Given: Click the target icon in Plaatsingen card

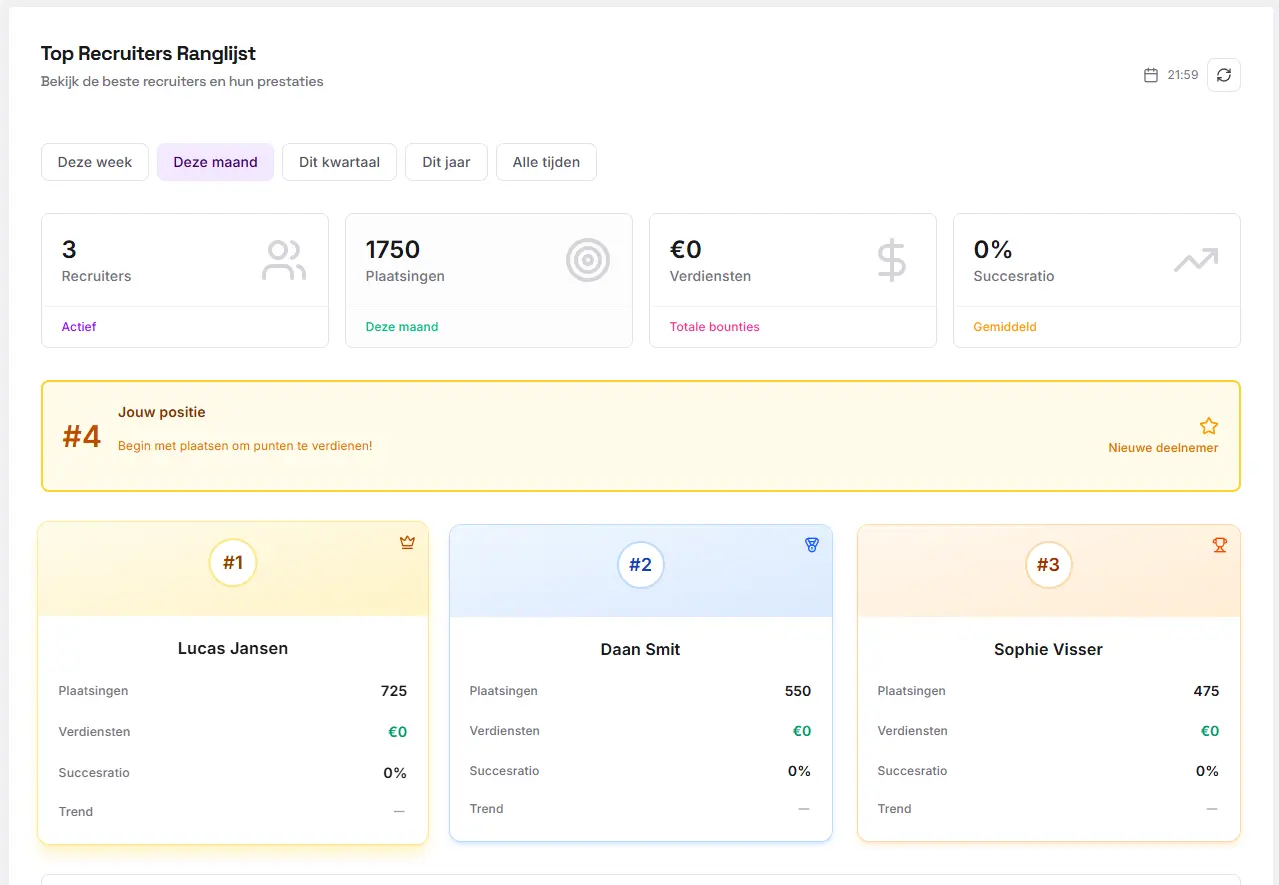Looking at the screenshot, I should coord(588,260).
